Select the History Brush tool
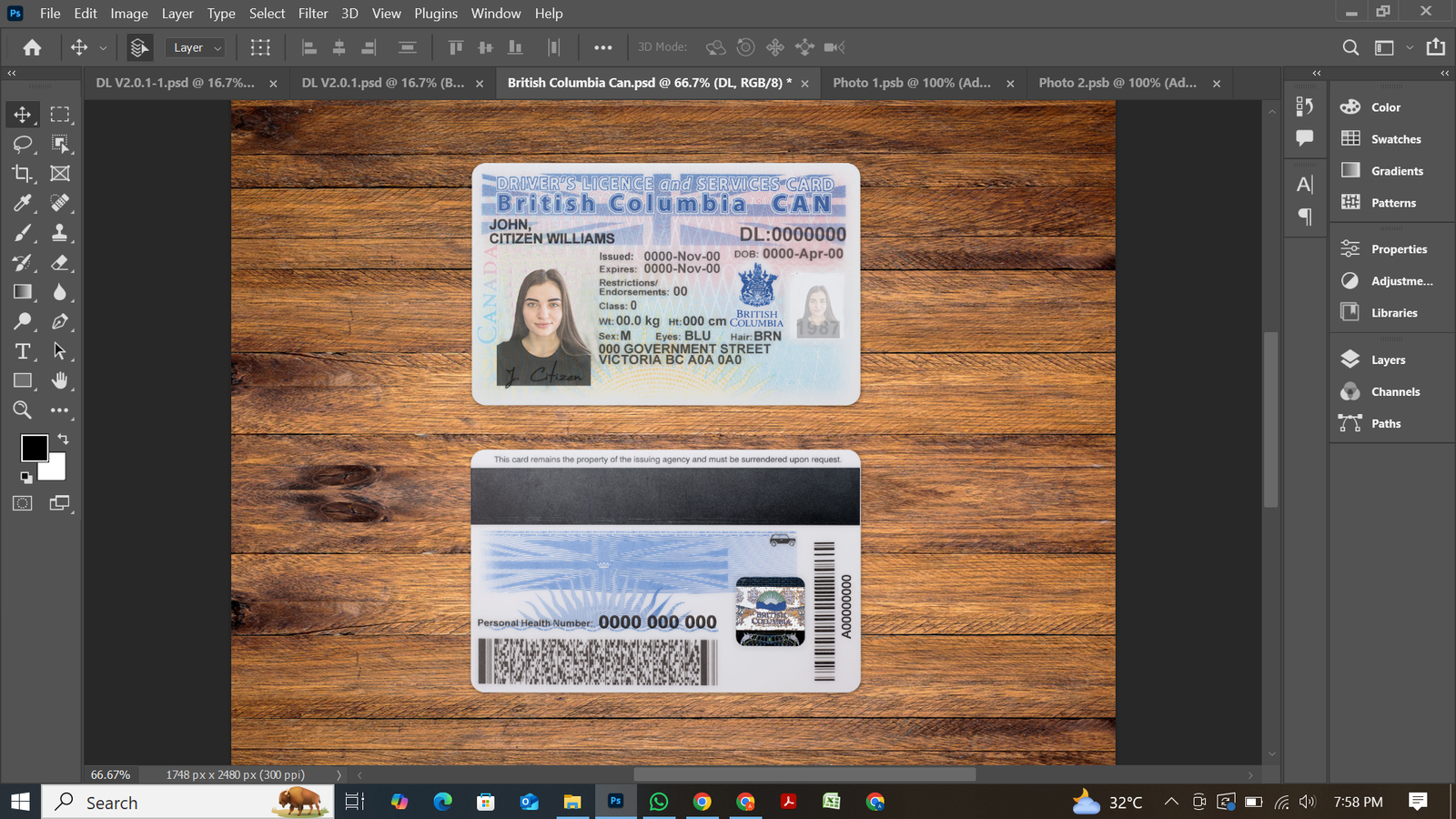 pyautogui.click(x=23, y=263)
